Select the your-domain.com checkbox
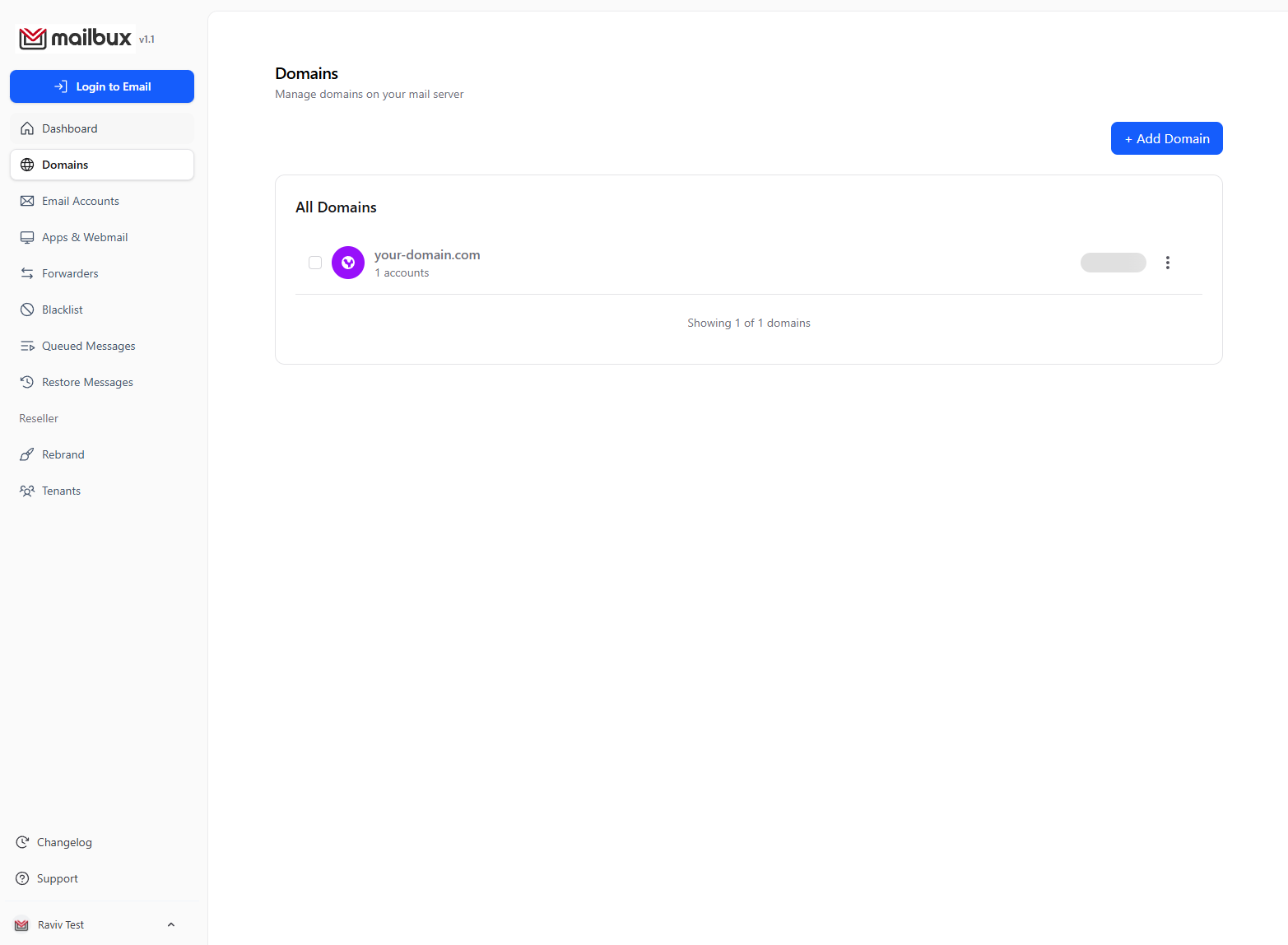The width and height of the screenshot is (1288, 945). tap(315, 262)
